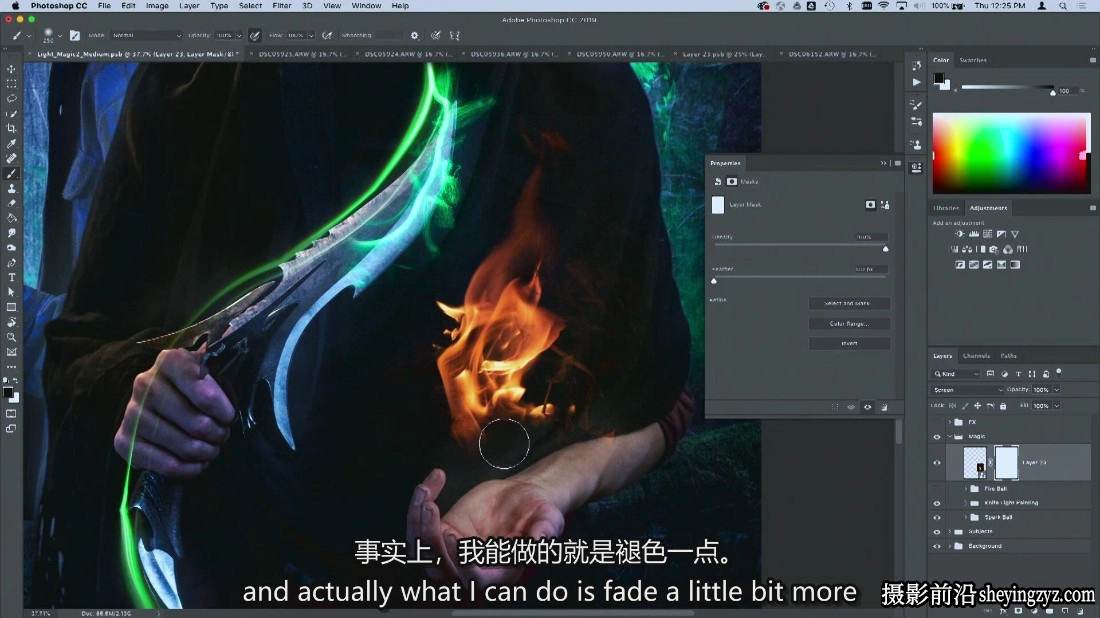Add Levels adjustment icon

(x=974, y=234)
